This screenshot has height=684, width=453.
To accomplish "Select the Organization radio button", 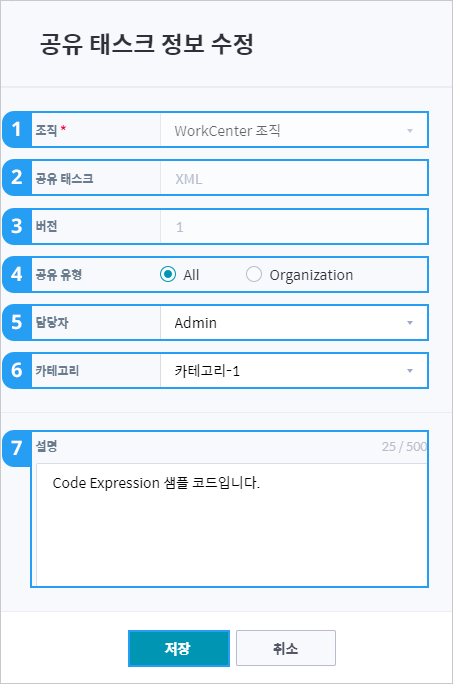I will 254,274.
